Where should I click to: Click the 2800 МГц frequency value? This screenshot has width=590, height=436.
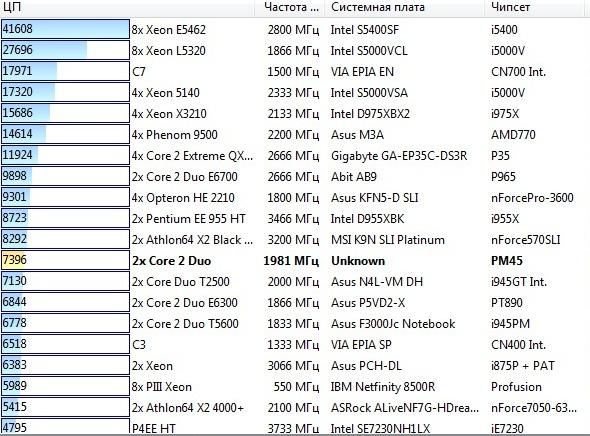(293, 30)
